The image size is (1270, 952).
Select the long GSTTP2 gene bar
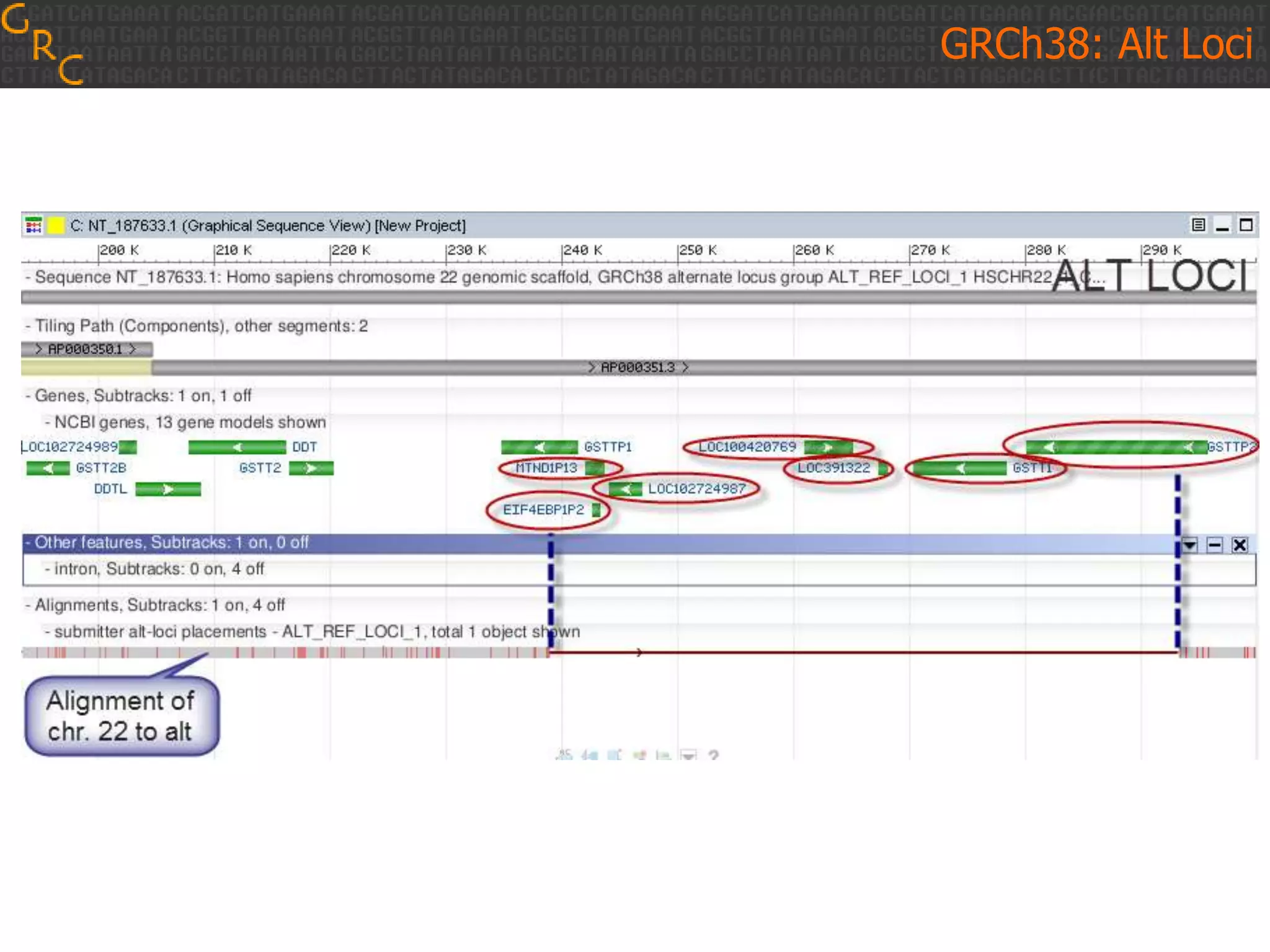point(1116,447)
